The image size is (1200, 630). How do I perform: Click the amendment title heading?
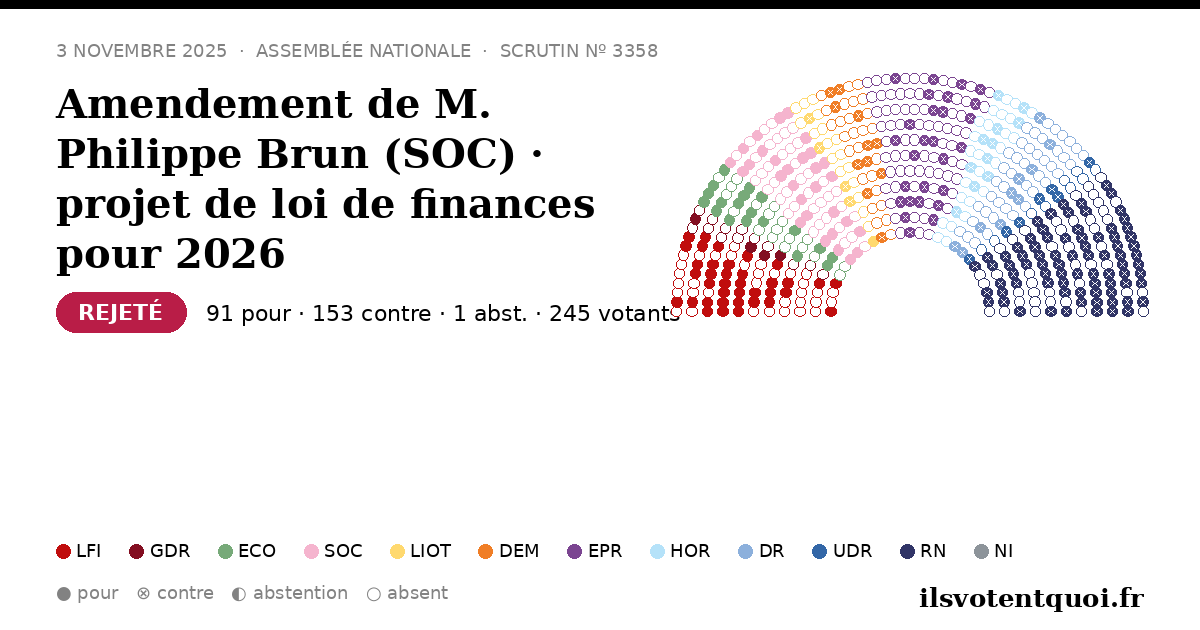click(x=326, y=179)
